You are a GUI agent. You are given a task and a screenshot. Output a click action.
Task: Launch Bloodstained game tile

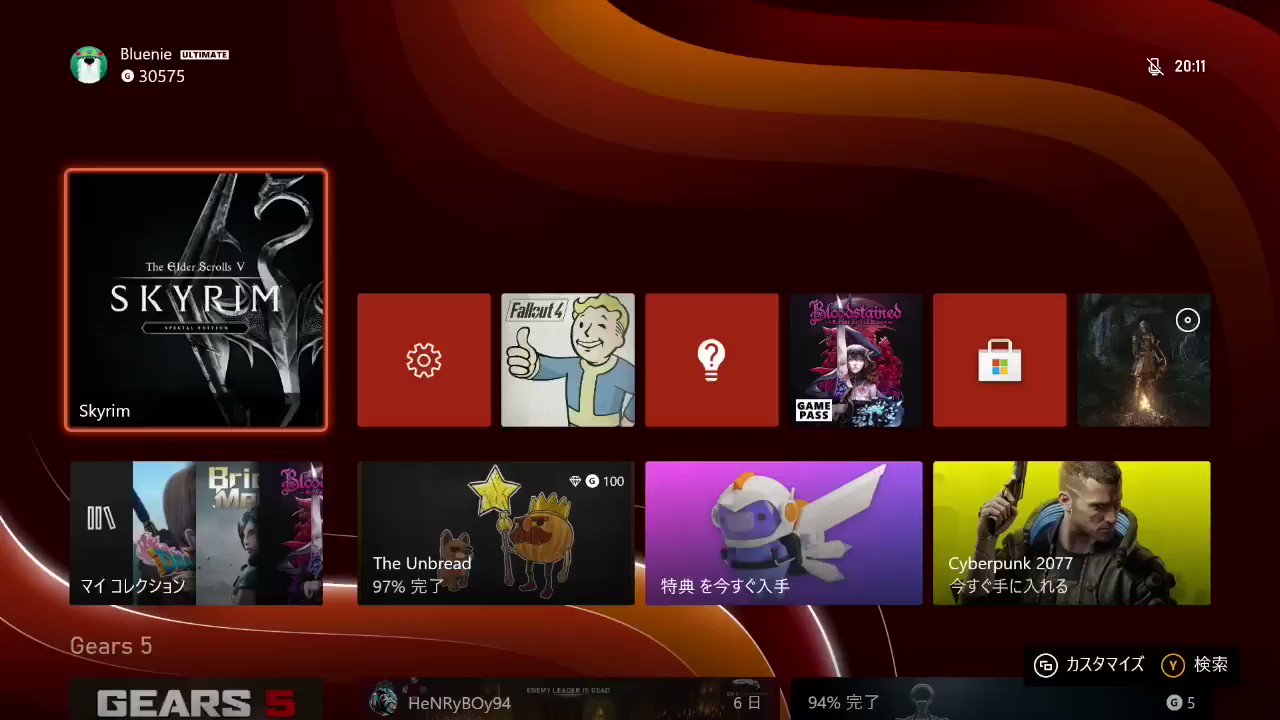click(x=856, y=360)
